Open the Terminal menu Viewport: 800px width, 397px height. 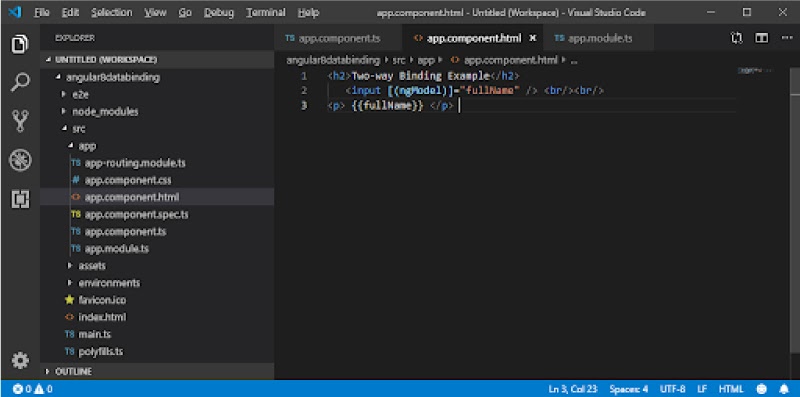[x=265, y=13]
